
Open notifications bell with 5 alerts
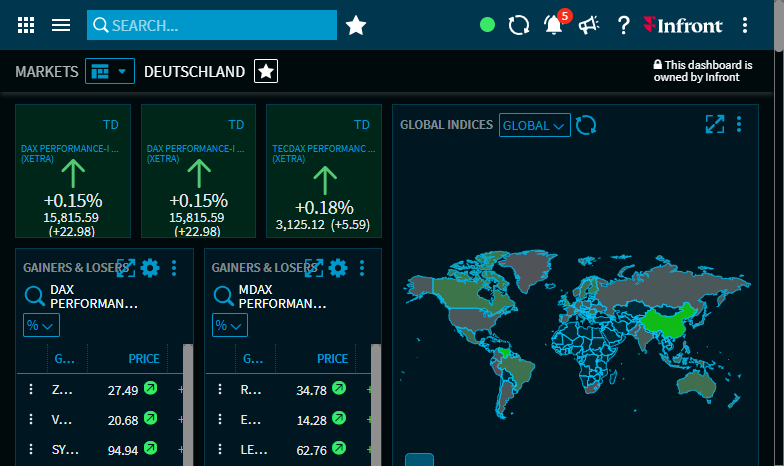click(554, 25)
